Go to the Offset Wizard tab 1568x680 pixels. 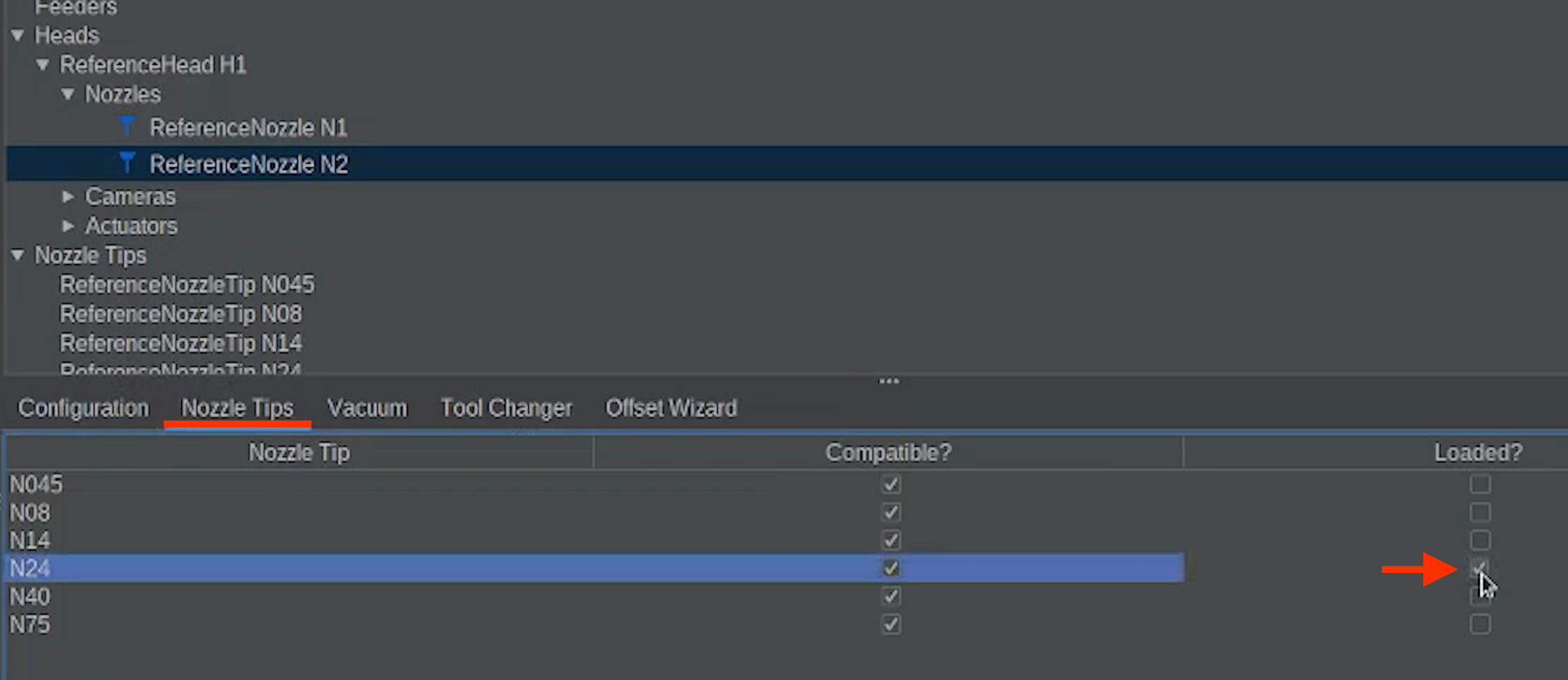point(670,408)
